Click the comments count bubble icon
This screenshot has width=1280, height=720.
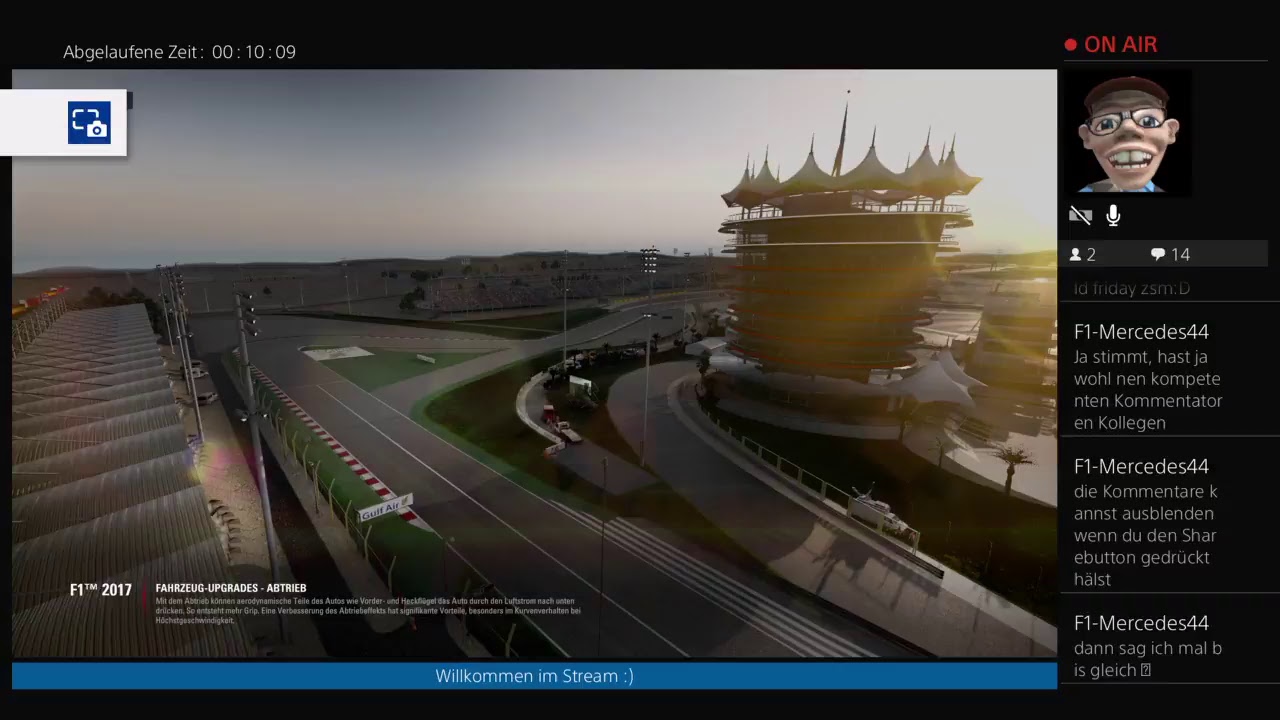pyautogui.click(x=1158, y=255)
